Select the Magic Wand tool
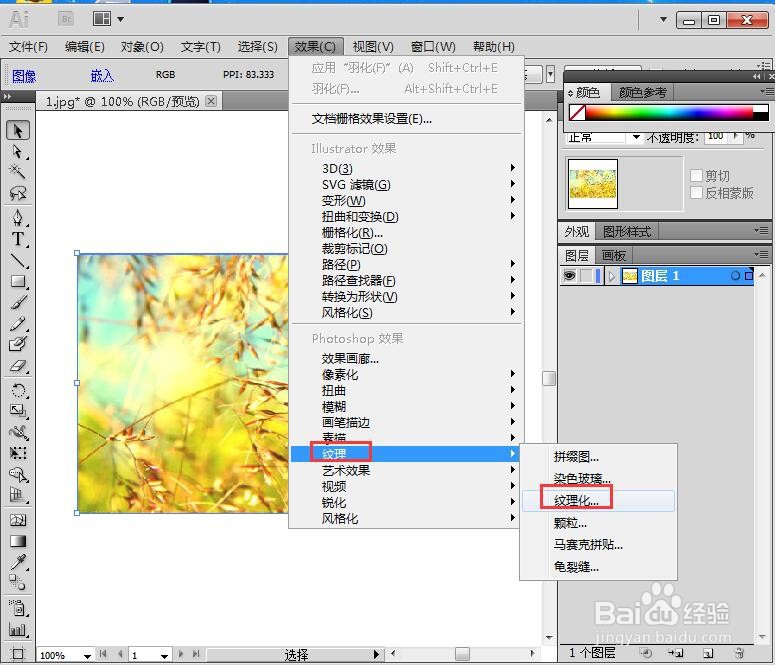Screen dimensions: 775x665 (x=18, y=172)
